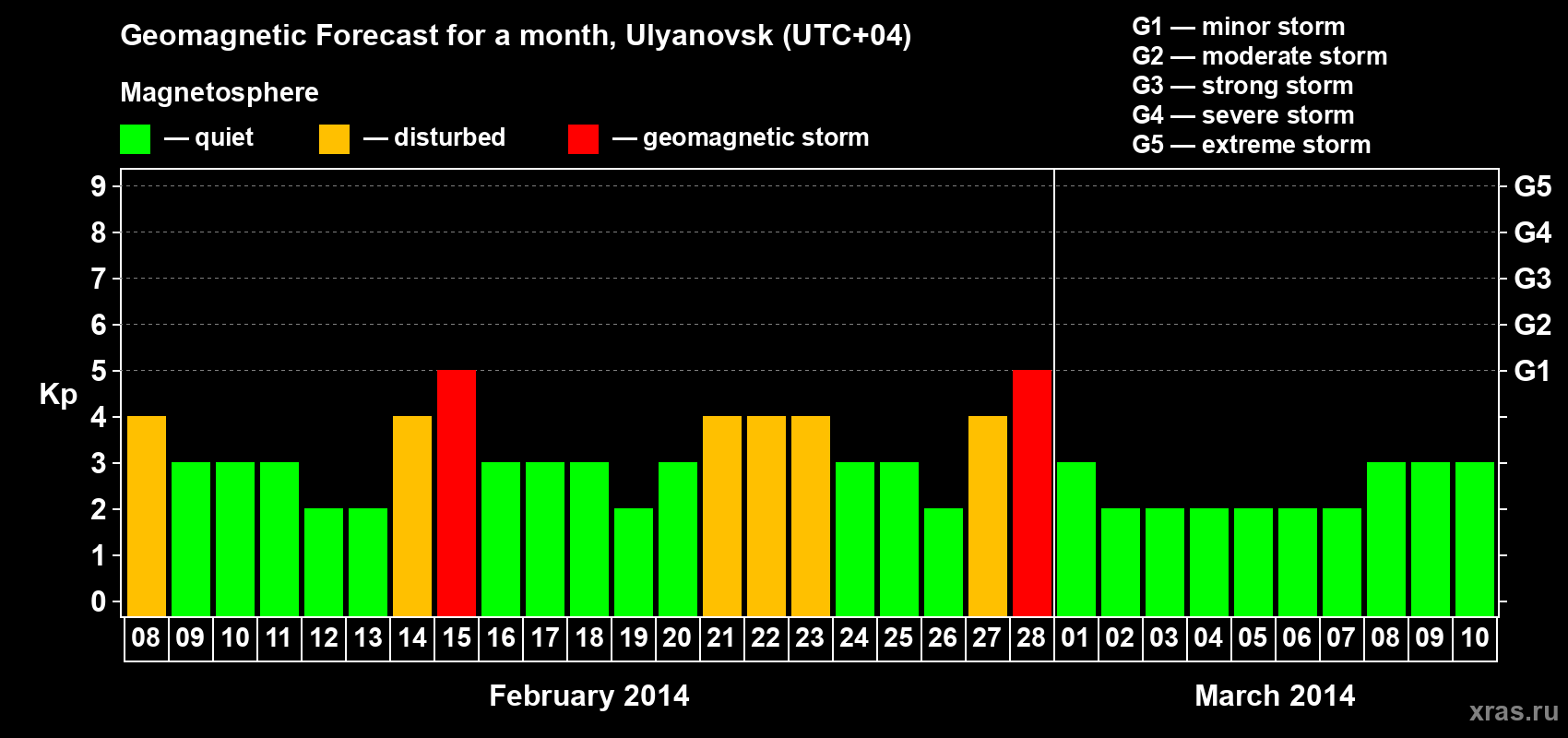
Task: Select the red bar for February 15
Action: coord(457,493)
